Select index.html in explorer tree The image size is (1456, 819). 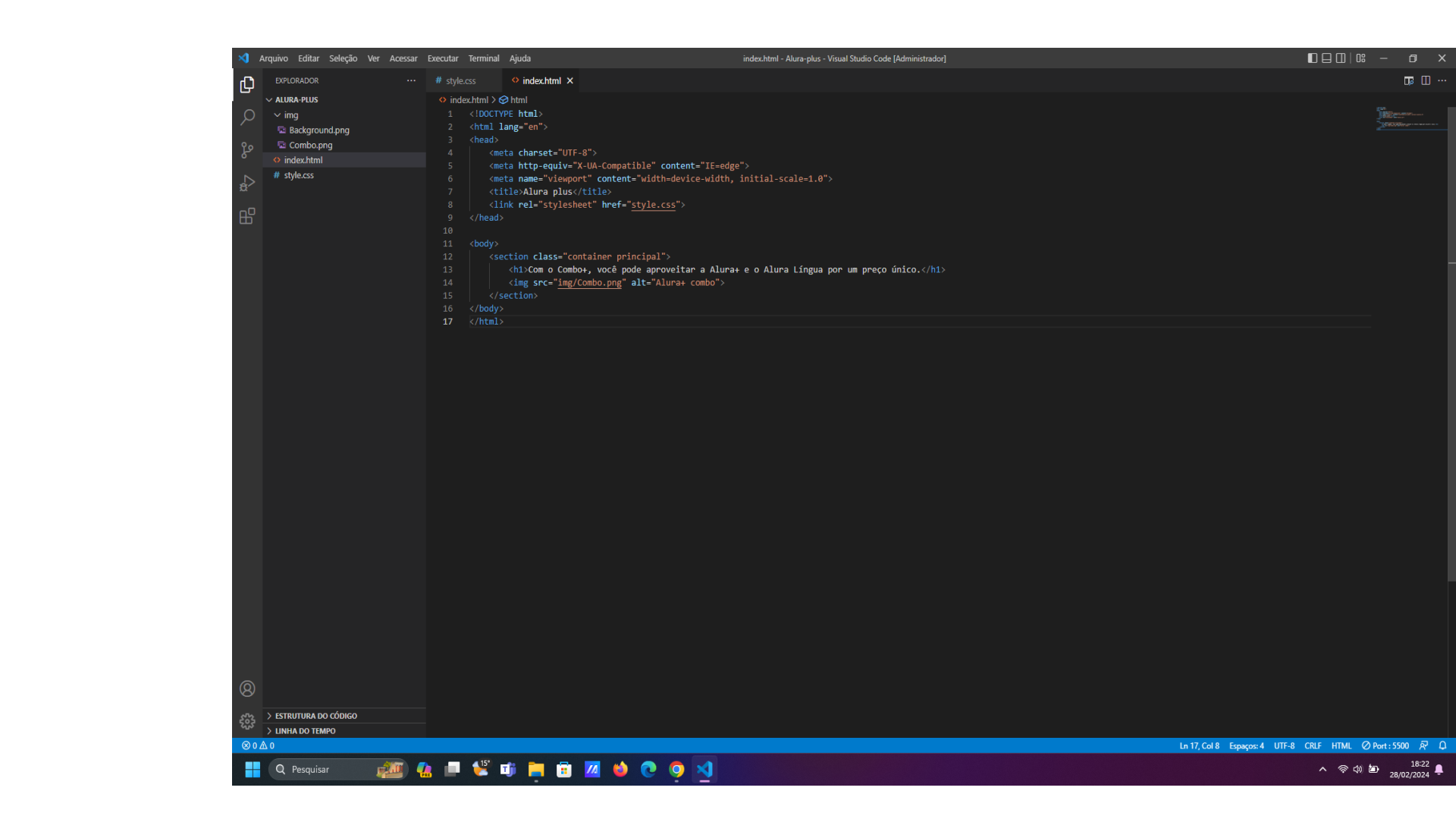[x=344, y=160]
